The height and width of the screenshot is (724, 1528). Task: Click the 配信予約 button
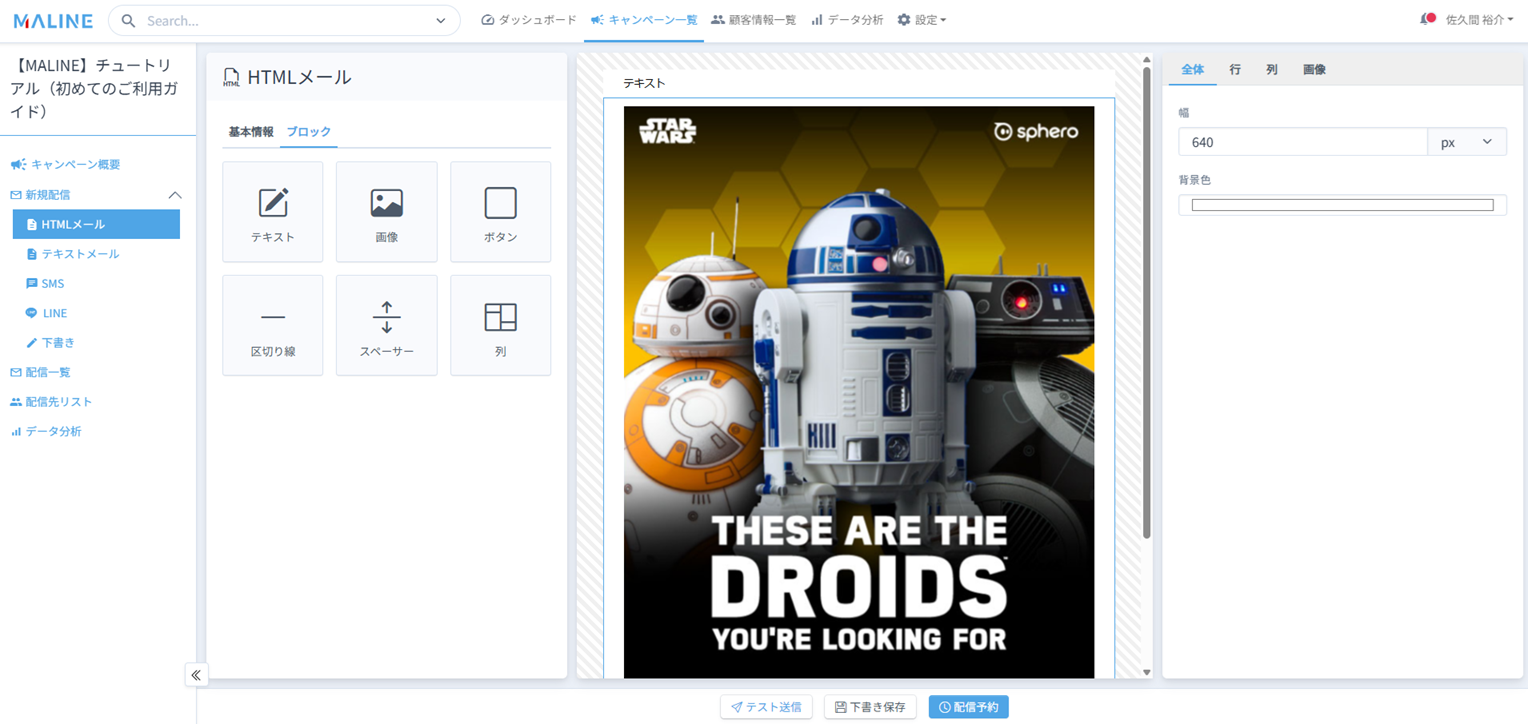click(969, 707)
